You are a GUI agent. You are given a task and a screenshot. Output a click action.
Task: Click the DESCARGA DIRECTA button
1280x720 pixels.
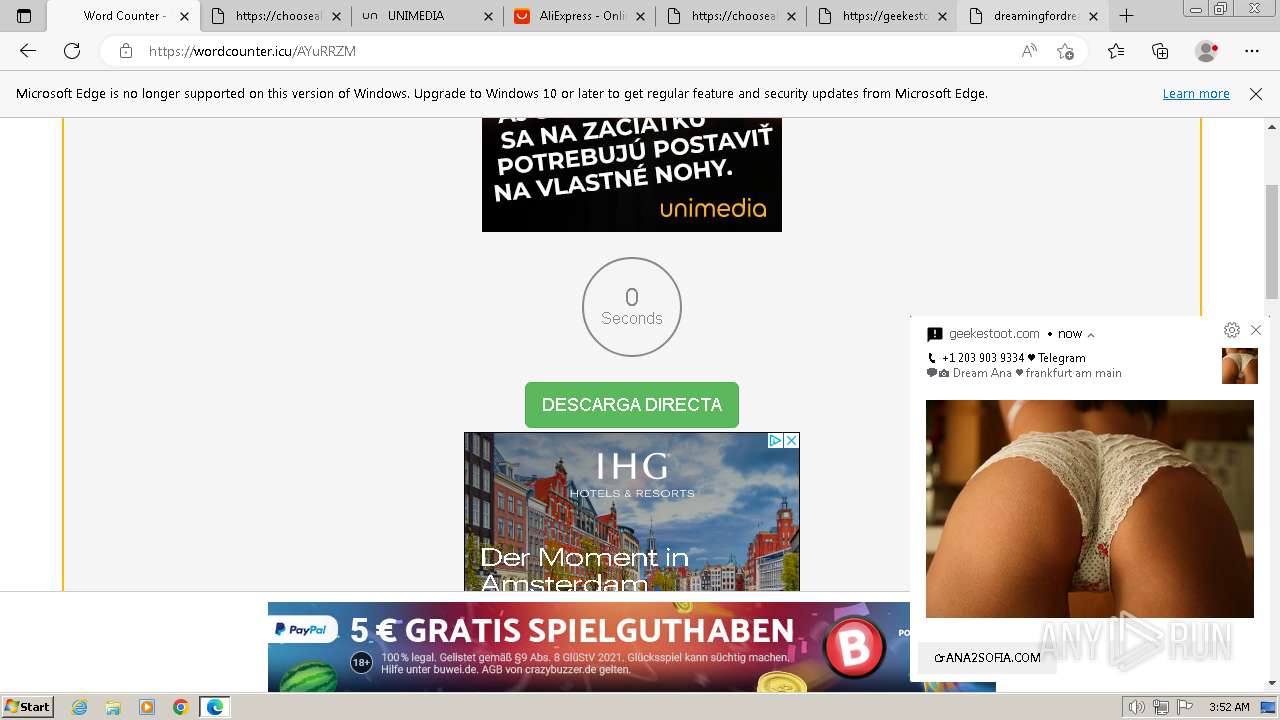click(632, 405)
